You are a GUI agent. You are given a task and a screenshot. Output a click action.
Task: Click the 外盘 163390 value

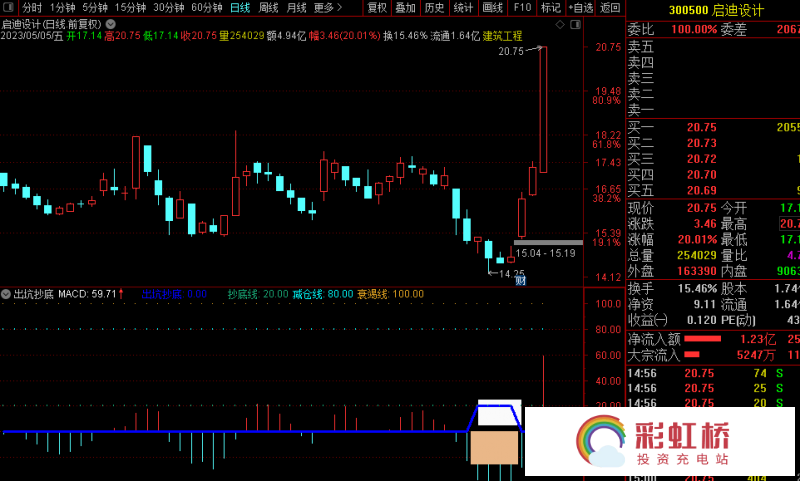click(697, 271)
